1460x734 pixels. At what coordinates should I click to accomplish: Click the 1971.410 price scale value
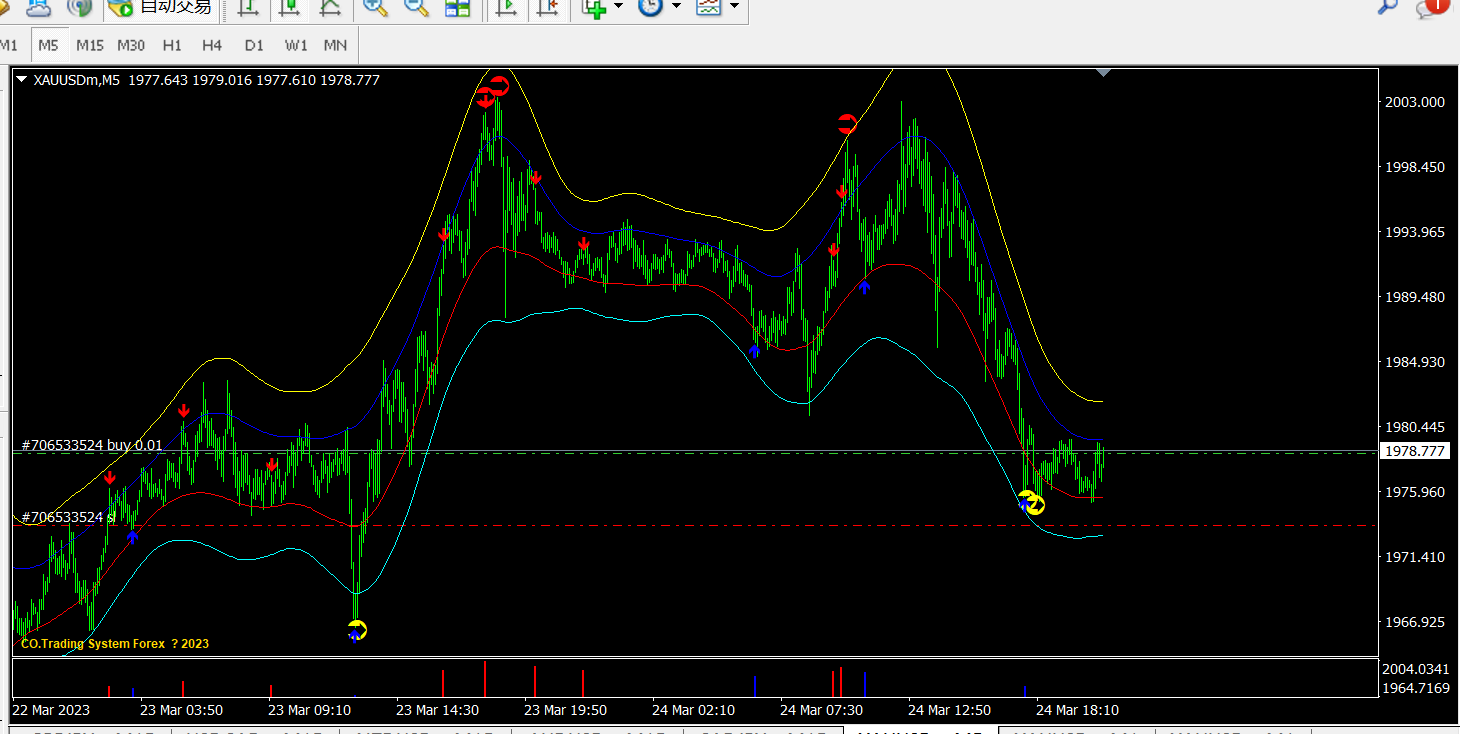pos(1414,557)
